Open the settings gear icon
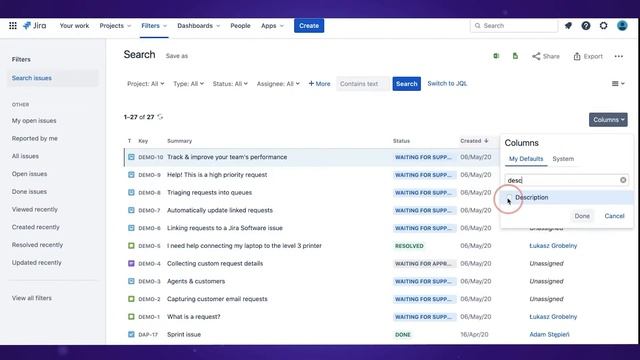640x360 pixels. click(x=603, y=26)
